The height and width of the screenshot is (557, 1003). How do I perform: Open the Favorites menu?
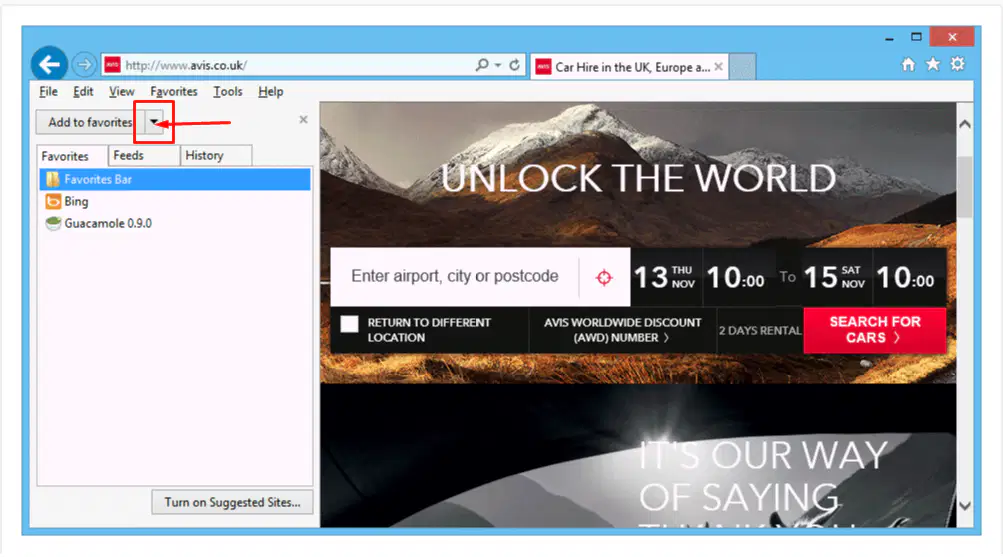[173, 91]
